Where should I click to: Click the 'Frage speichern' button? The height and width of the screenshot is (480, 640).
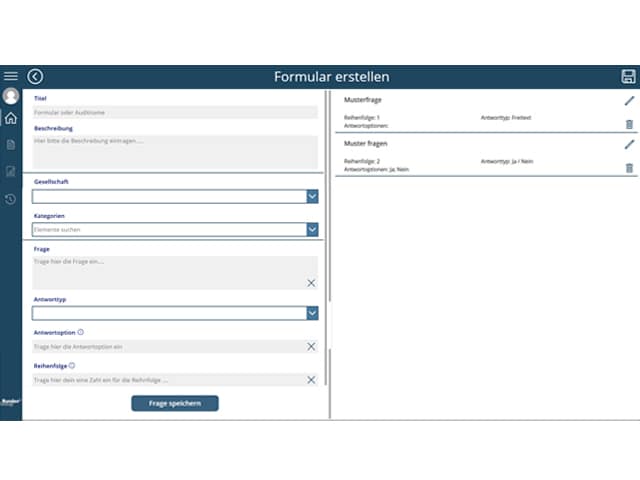pos(175,403)
